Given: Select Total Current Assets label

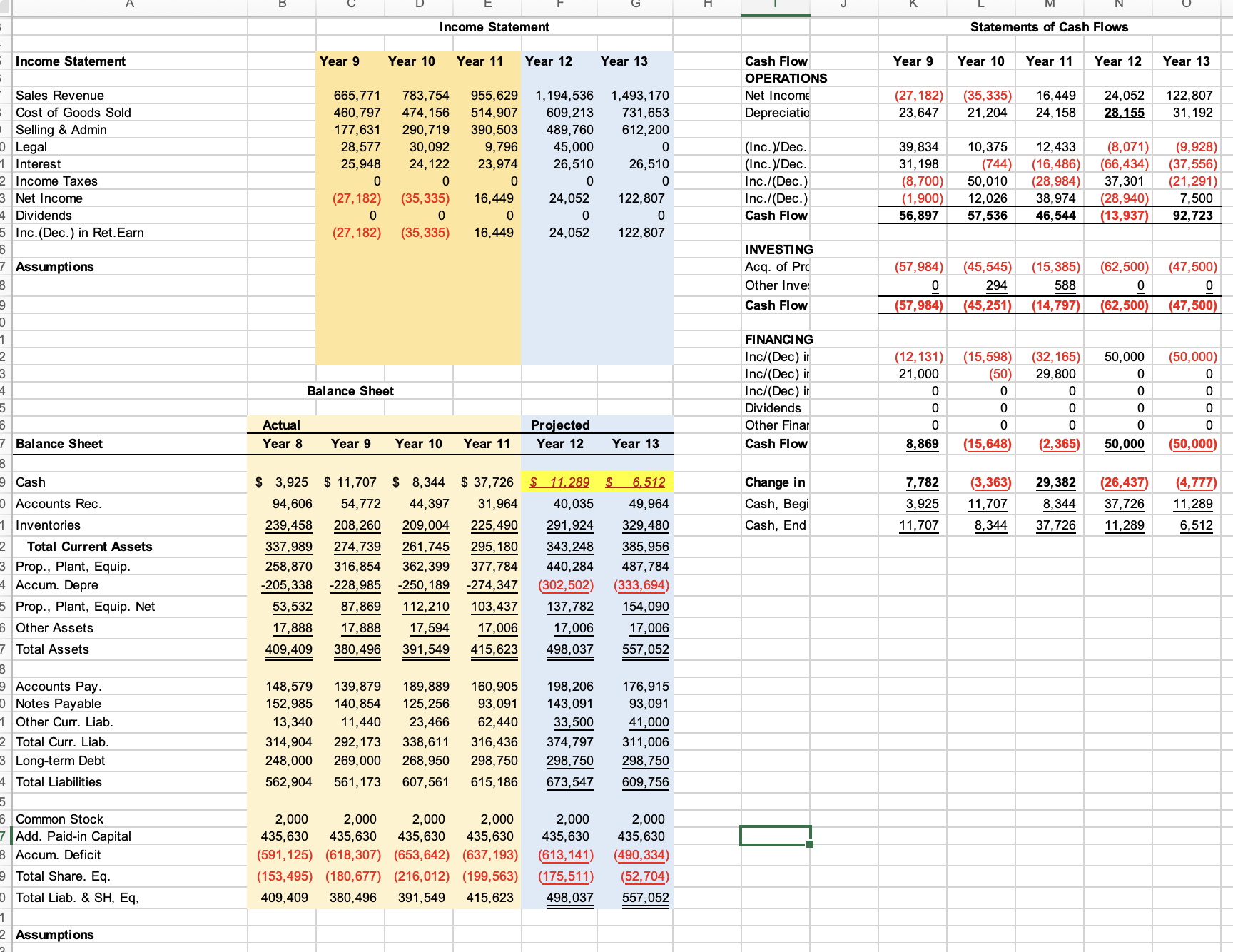Looking at the screenshot, I should (x=90, y=547).
